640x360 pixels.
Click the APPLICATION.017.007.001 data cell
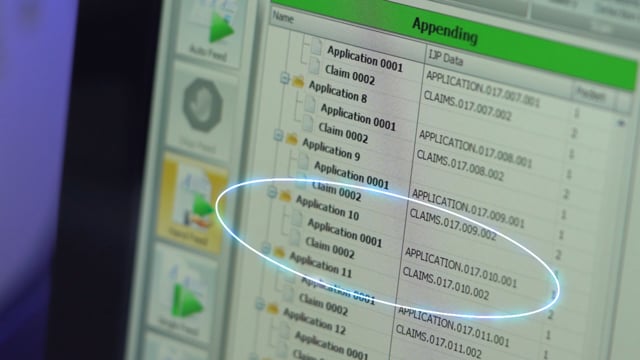(x=483, y=89)
